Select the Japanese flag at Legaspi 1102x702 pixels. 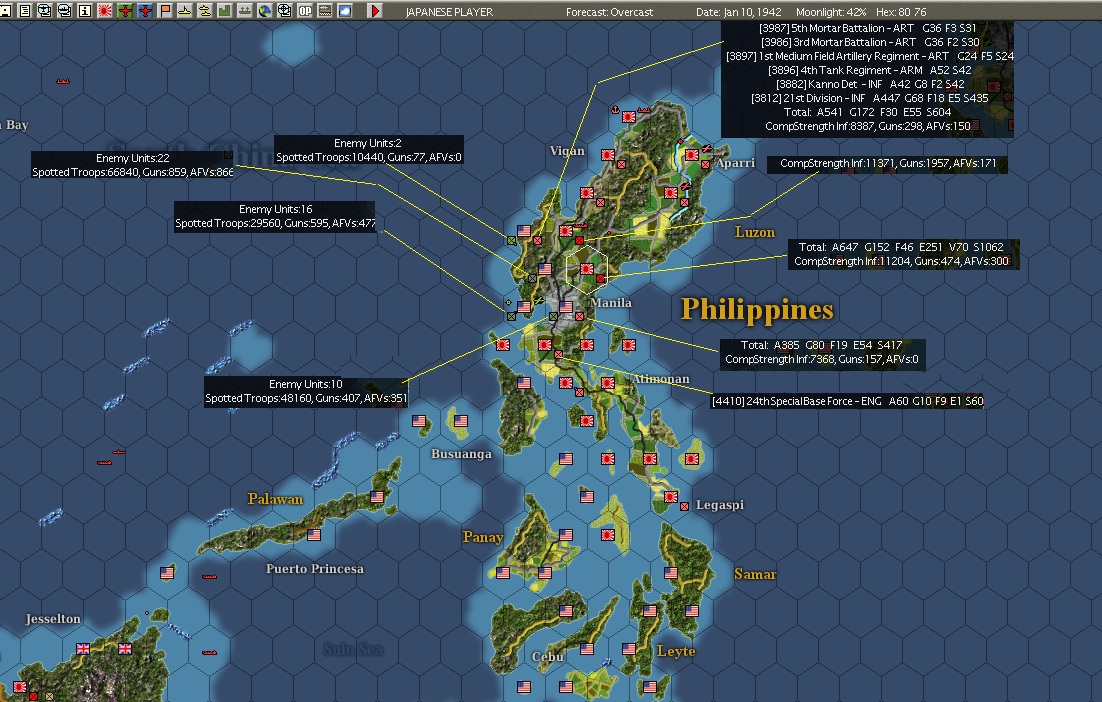(671, 497)
